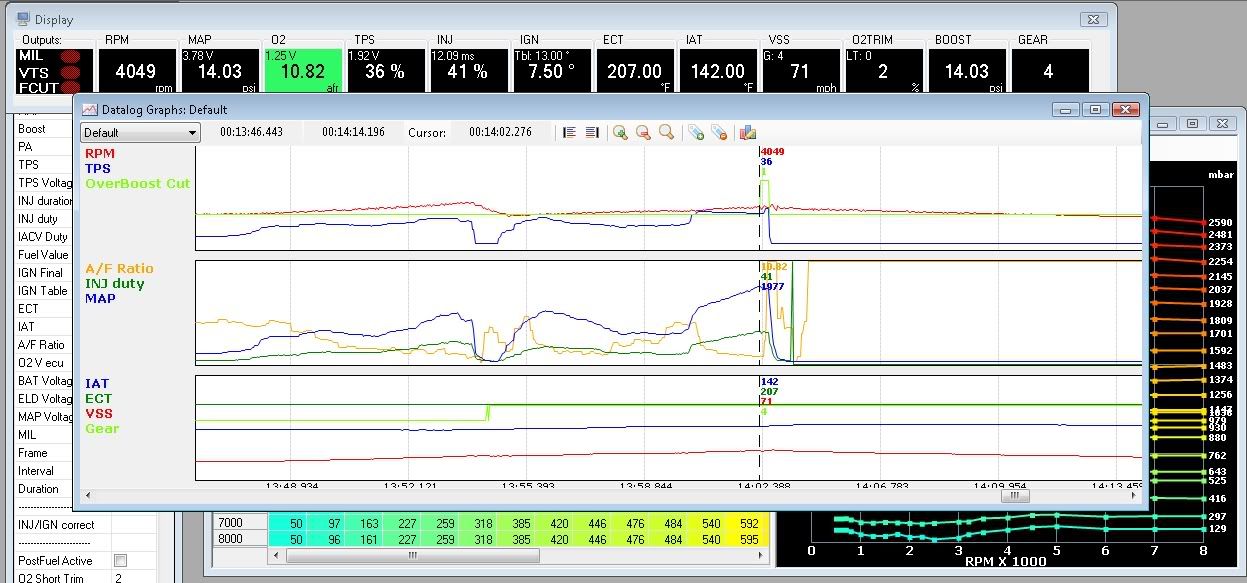Viewport: 1247px width, 583px height.
Task: Click the Datalog Graphs window title icon
Action: (x=90, y=109)
